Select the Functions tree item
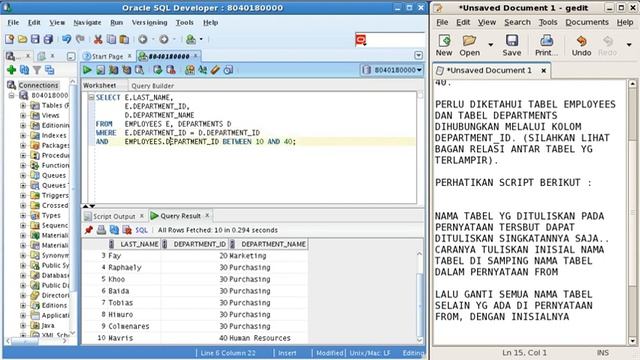Viewport: 640px width, 360px height. 55,165
